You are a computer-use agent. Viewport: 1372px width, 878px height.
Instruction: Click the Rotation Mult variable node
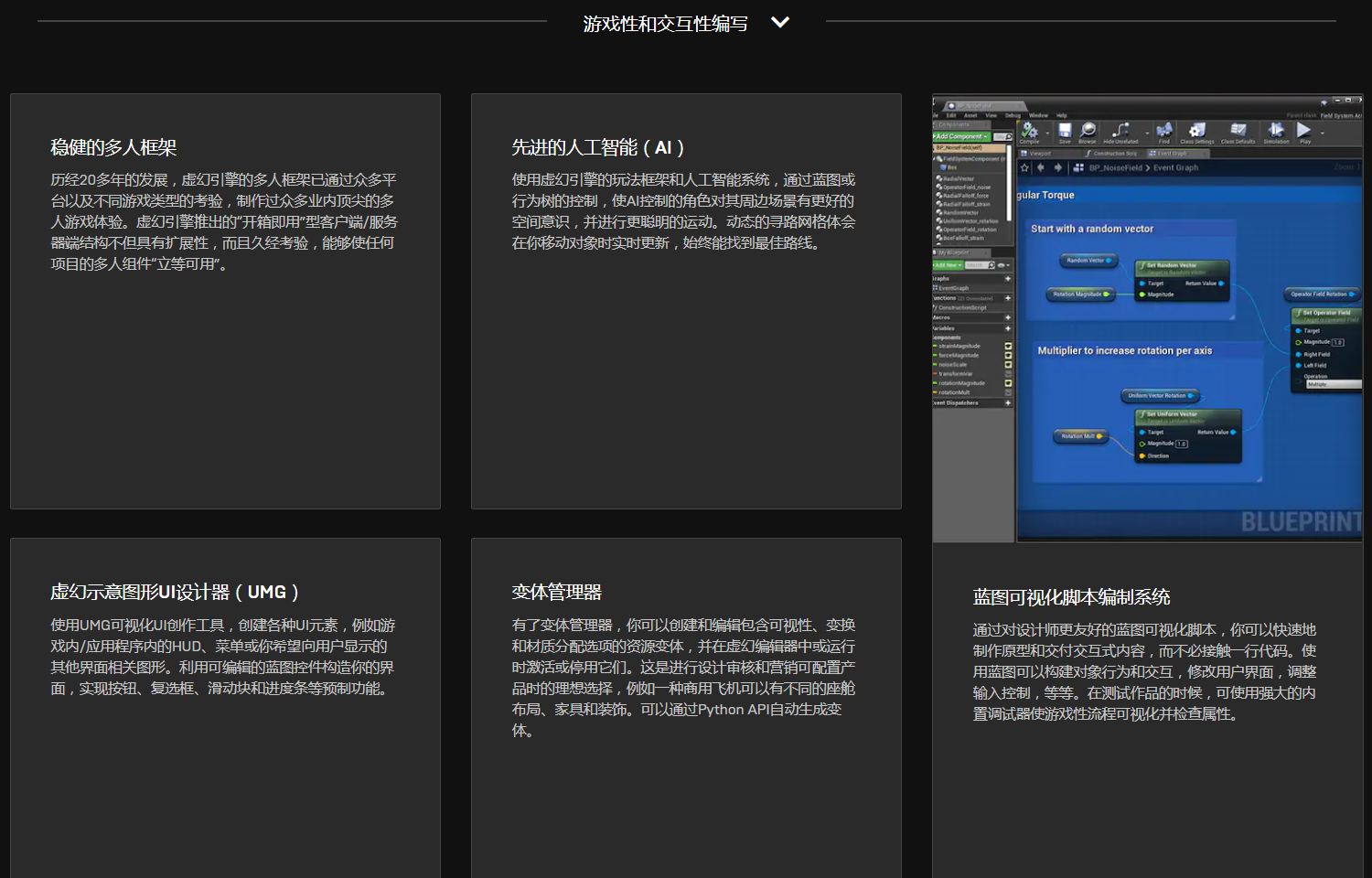tap(1081, 436)
